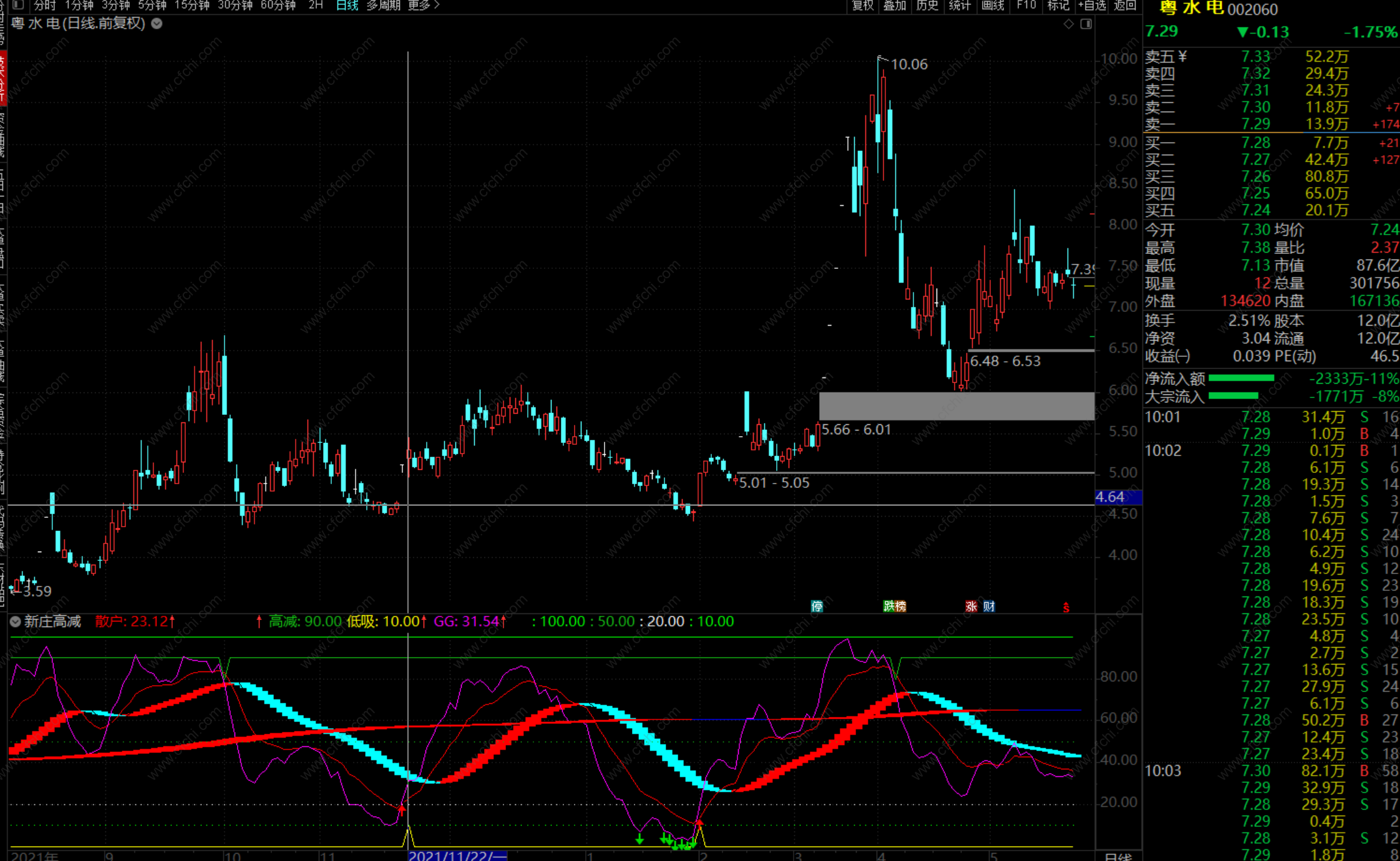Switch to the 15分钟 period
1400x861 pixels.
point(192,5)
